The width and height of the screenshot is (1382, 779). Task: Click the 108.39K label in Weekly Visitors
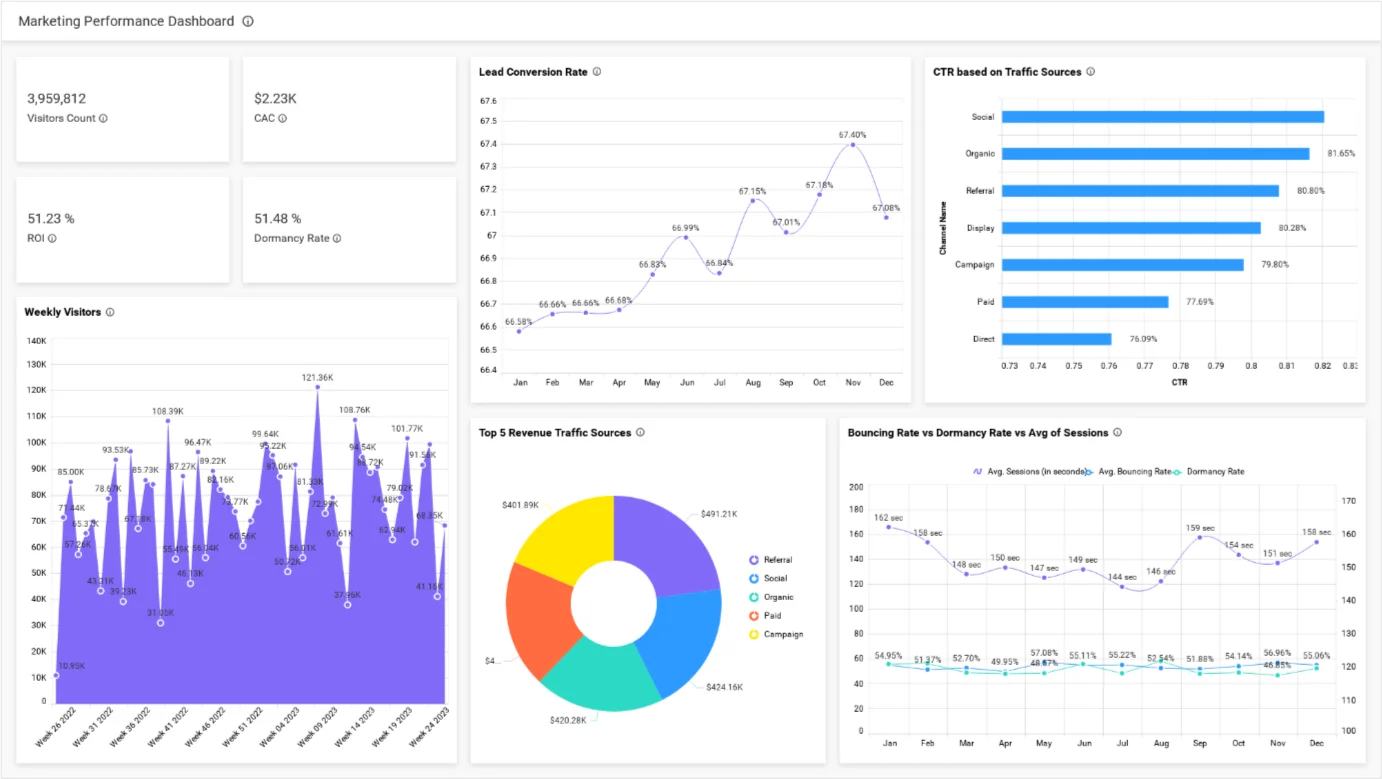tap(168, 411)
